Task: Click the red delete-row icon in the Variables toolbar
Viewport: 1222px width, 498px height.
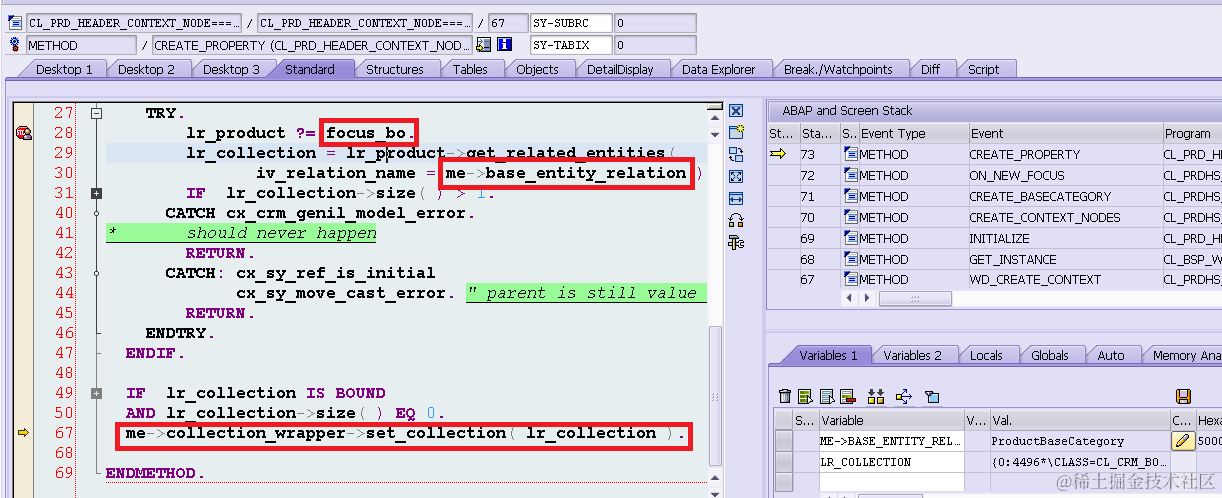Action: [x=847, y=397]
